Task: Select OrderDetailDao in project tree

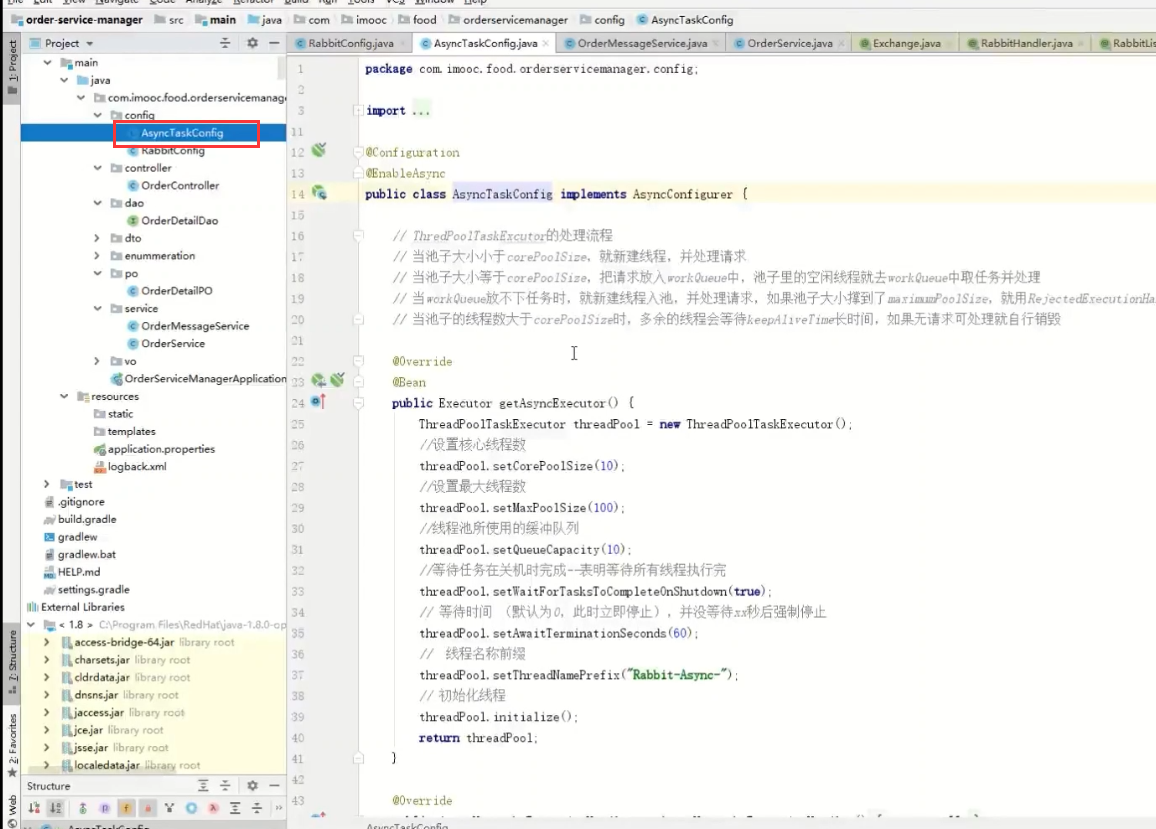Action: click(x=179, y=221)
